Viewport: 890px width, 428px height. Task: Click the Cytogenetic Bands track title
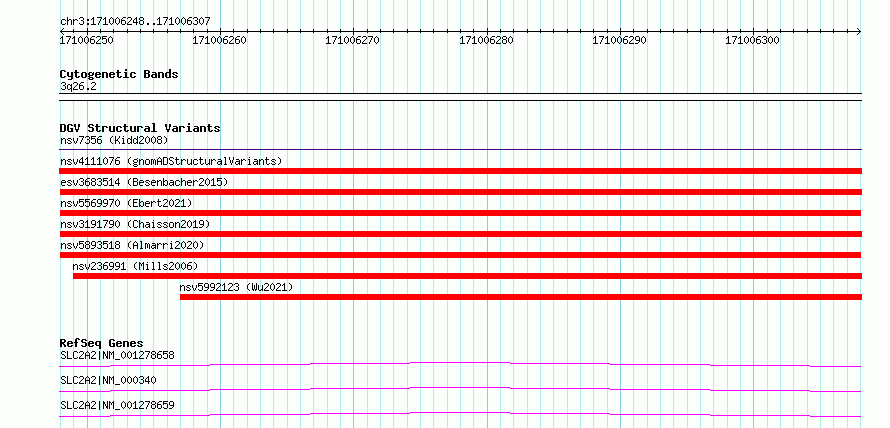coord(119,74)
